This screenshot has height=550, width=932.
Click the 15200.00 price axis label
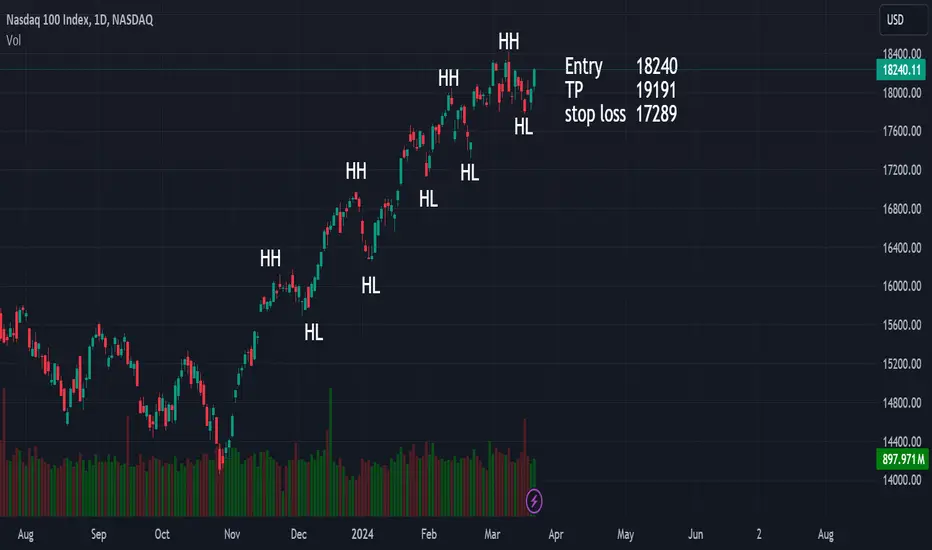(x=902, y=364)
